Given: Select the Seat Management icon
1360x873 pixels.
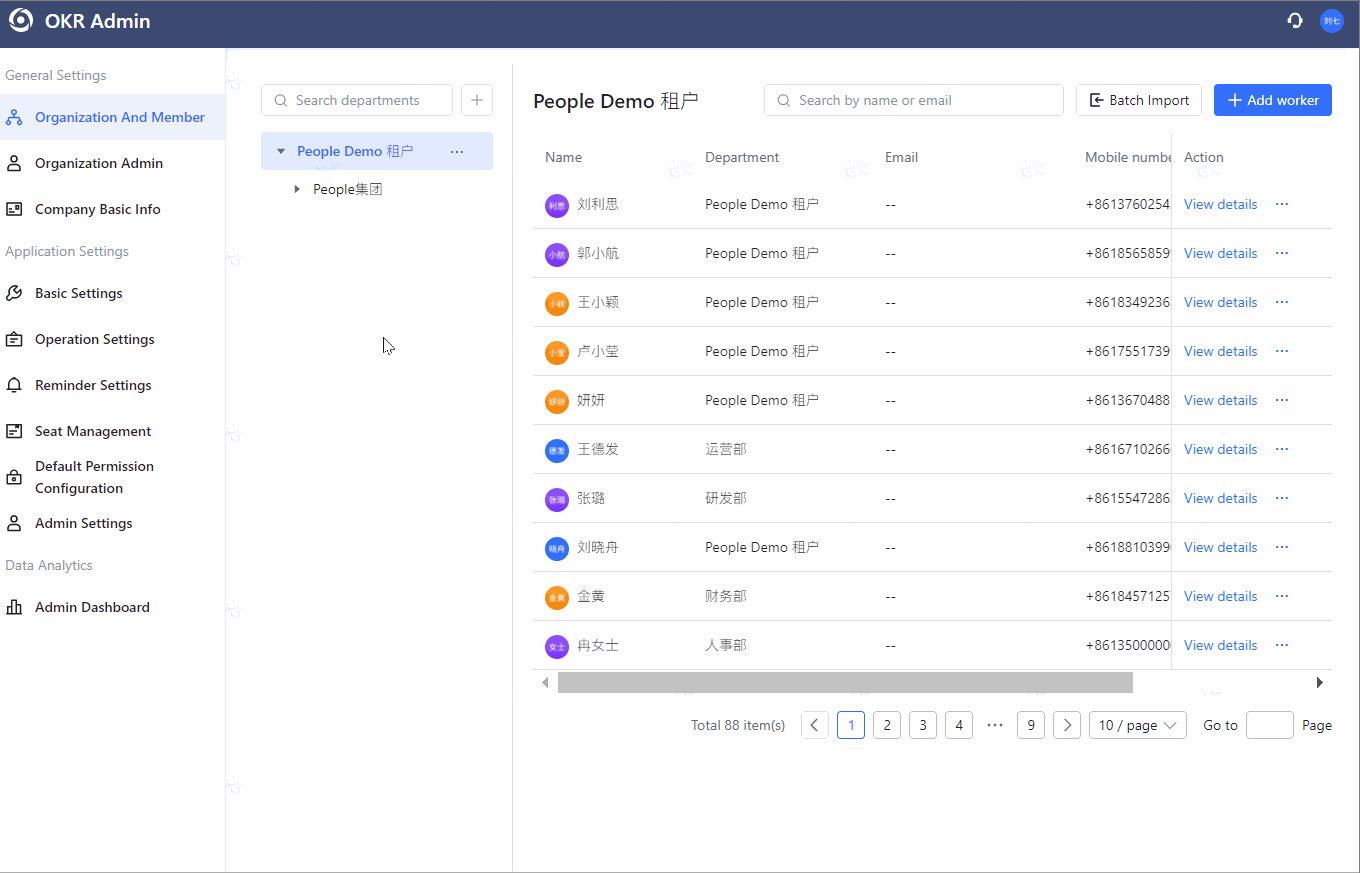Looking at the screenshot, I should tap(14, 431).
